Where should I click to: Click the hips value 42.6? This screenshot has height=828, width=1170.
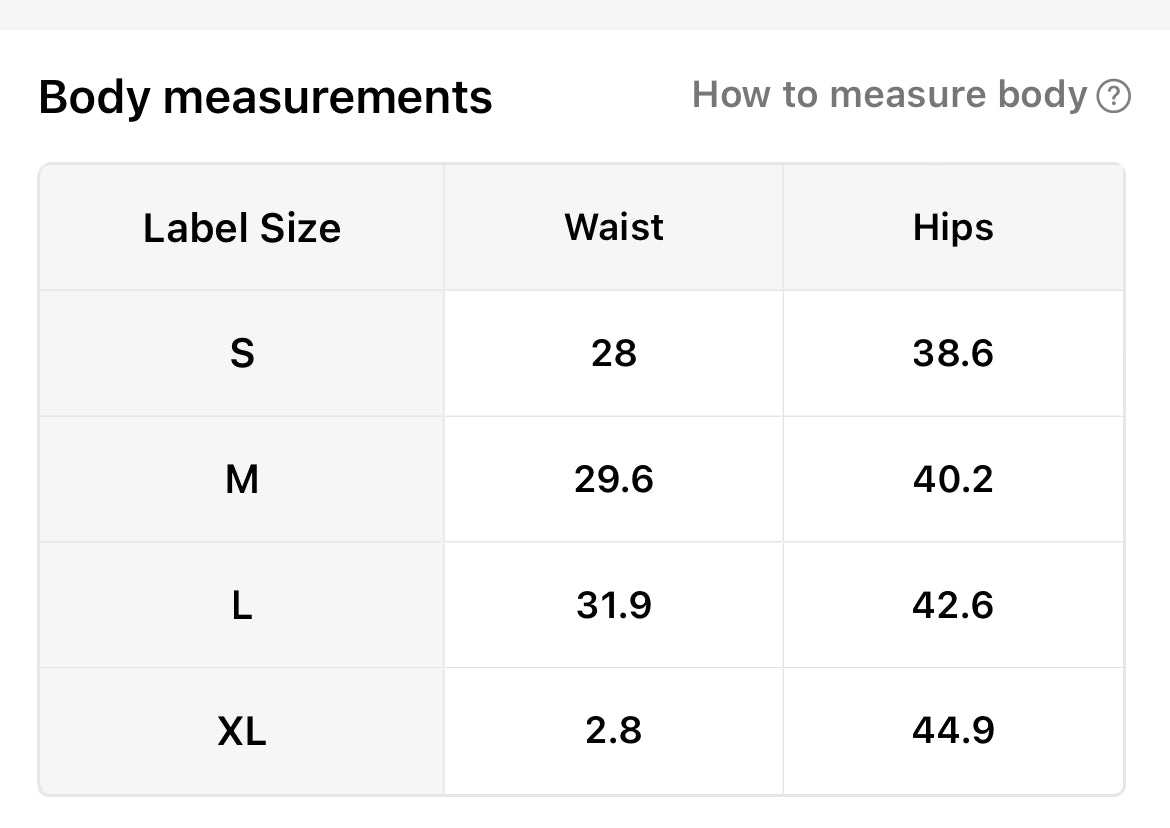pyautogui.click(x=953, y=605)
